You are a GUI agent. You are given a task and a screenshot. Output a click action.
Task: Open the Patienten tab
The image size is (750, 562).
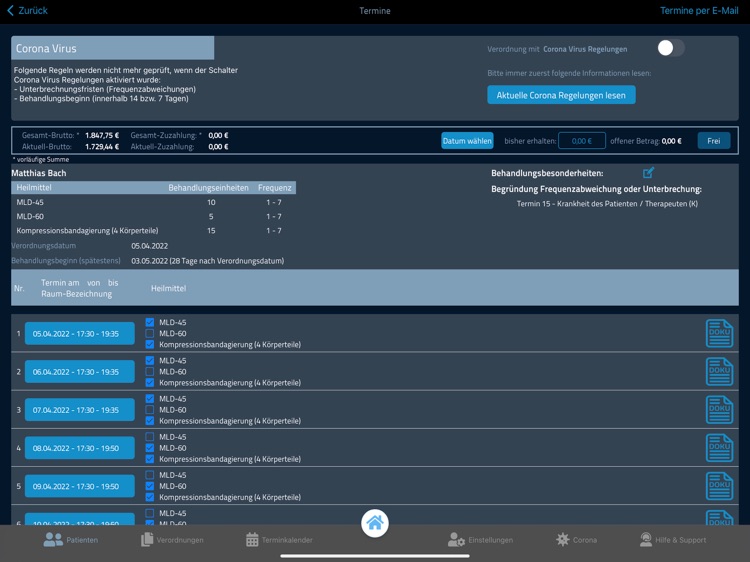[x=70, y=540]
